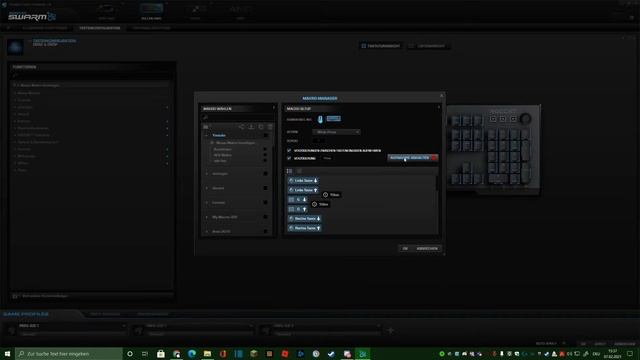This screenshot has height=360, width=640.
Task: Click the Swarm app icon on taskbar
Action: 362,354
